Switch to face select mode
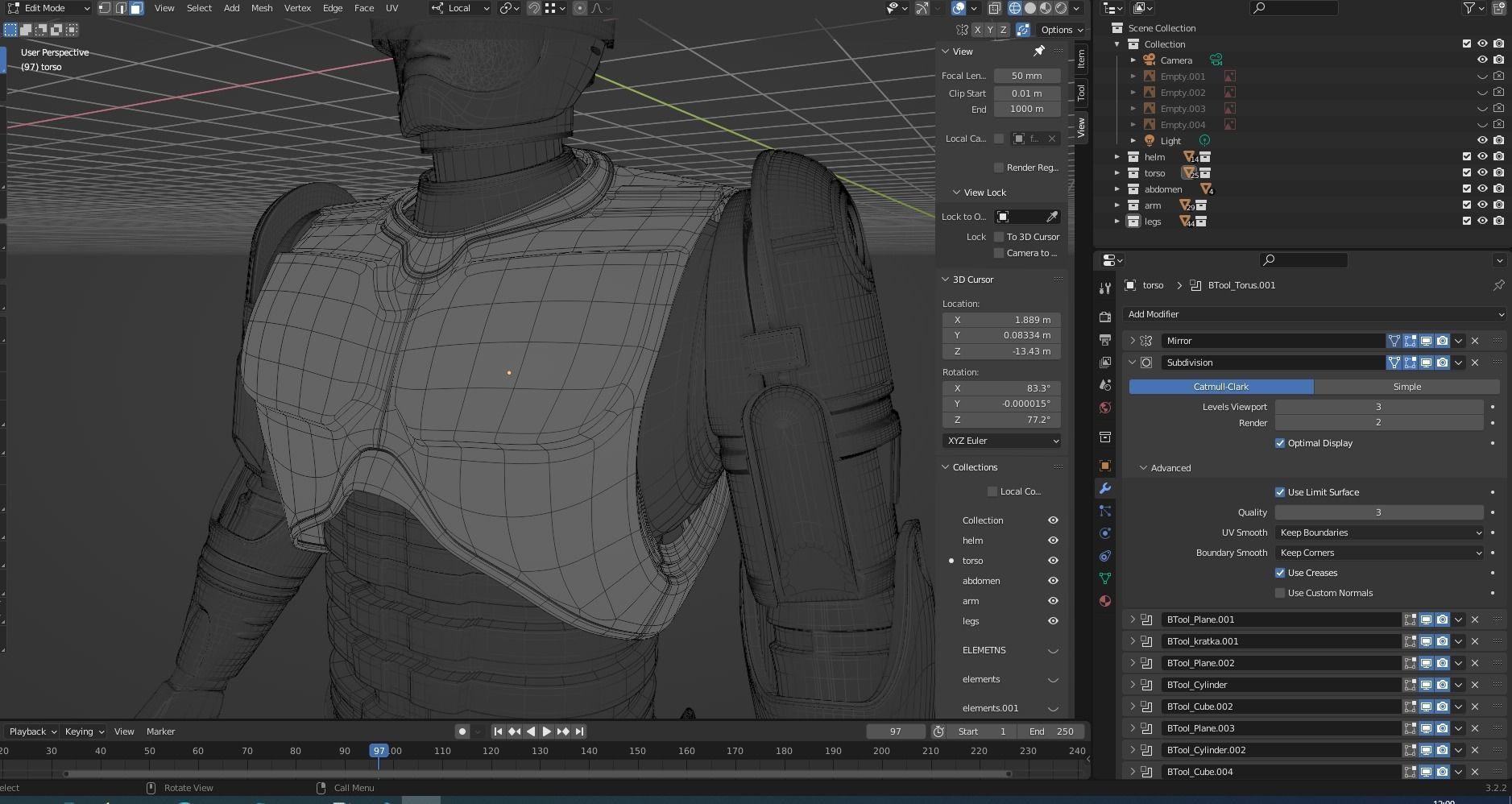The width and height of the screenshot is (1512, 804). [x=136, y=8]
